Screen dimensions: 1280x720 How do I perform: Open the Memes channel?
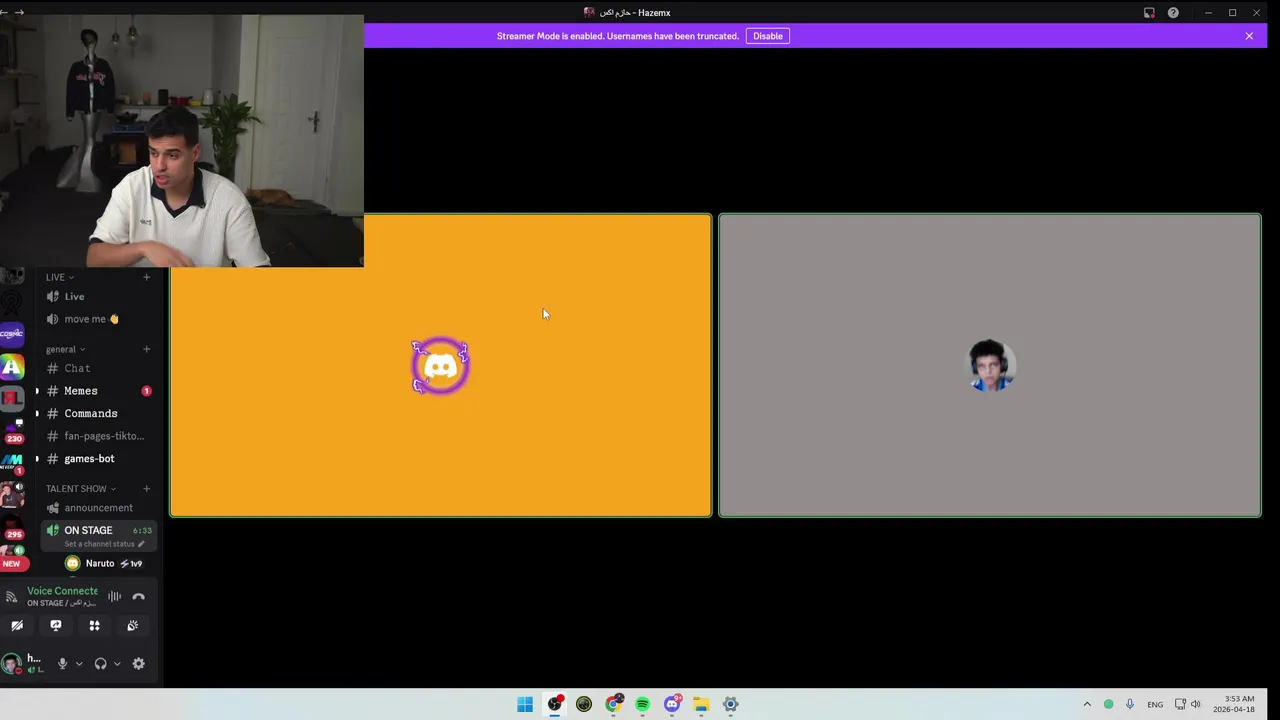98,391
